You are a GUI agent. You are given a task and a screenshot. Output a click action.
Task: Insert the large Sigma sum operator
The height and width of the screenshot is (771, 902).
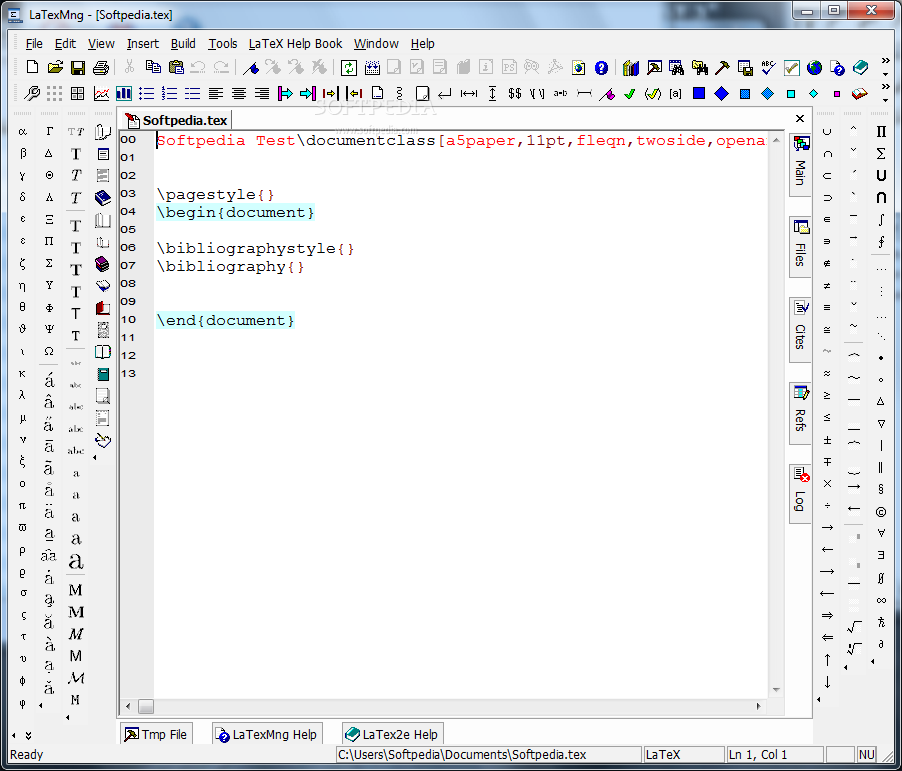click(881, 153)
